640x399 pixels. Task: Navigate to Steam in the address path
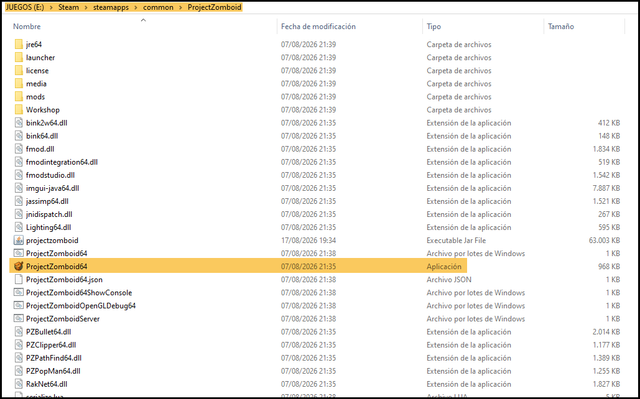click(x=69, y=7)
